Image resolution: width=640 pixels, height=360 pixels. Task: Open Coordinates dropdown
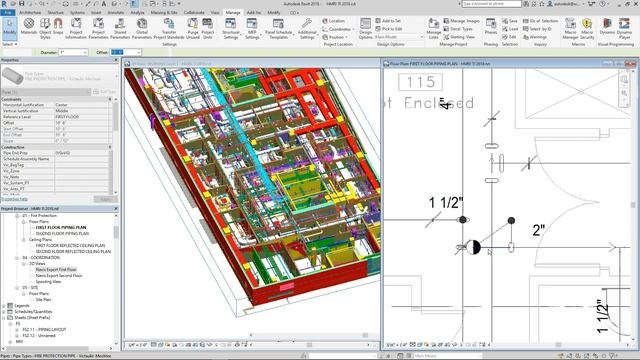coord(337,29)
